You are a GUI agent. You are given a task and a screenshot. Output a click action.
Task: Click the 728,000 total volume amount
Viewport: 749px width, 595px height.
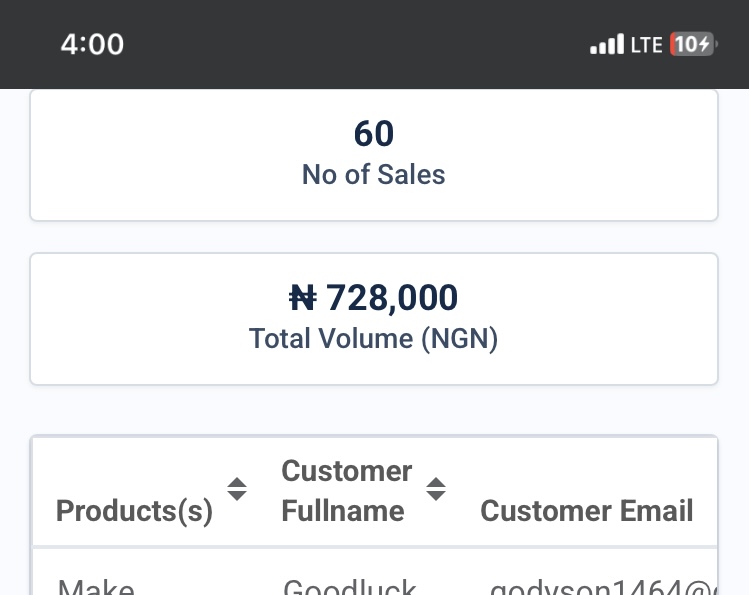click(392, 298)
